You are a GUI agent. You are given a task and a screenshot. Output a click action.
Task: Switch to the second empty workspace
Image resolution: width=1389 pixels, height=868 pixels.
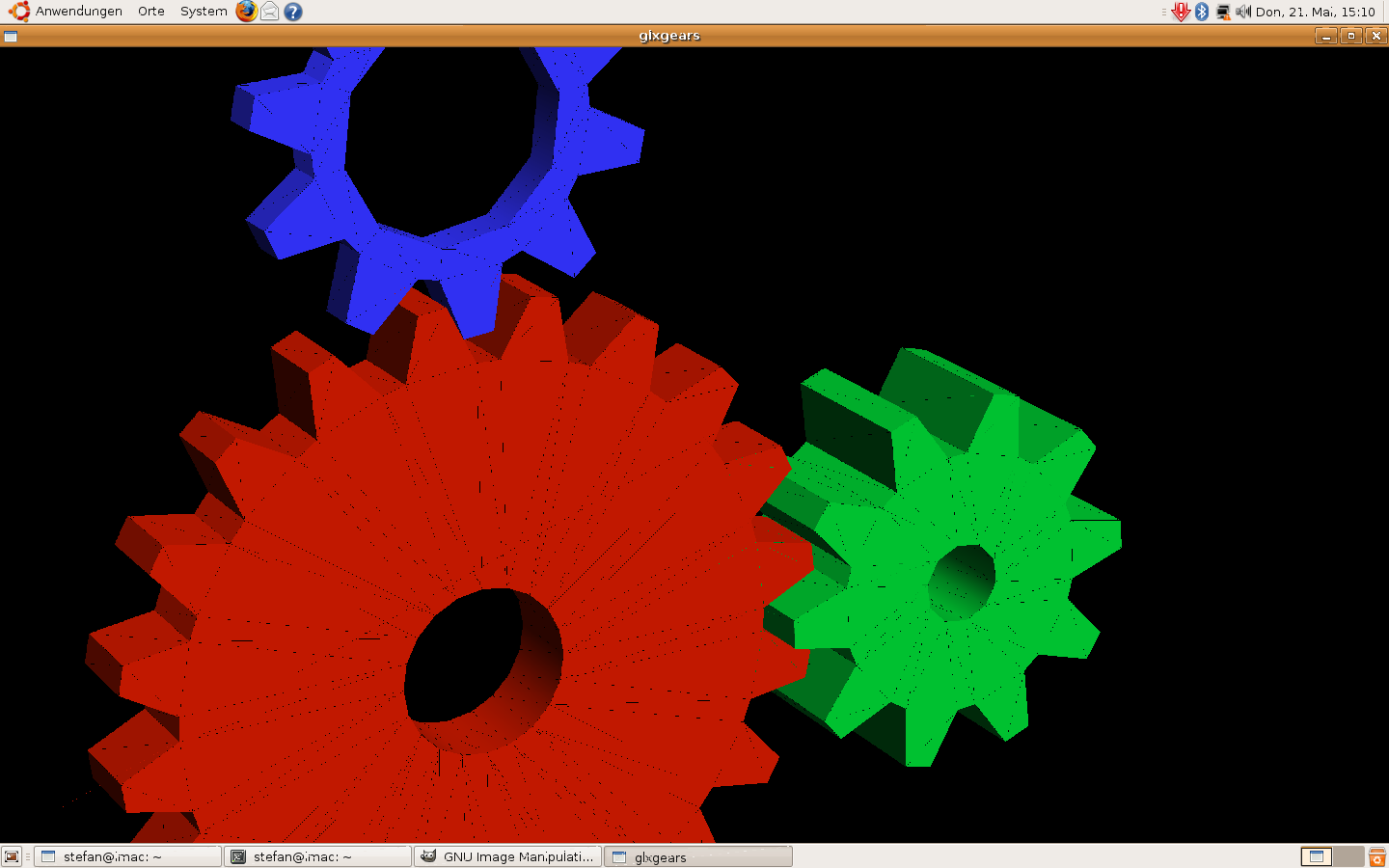(x=1348, y=856)
